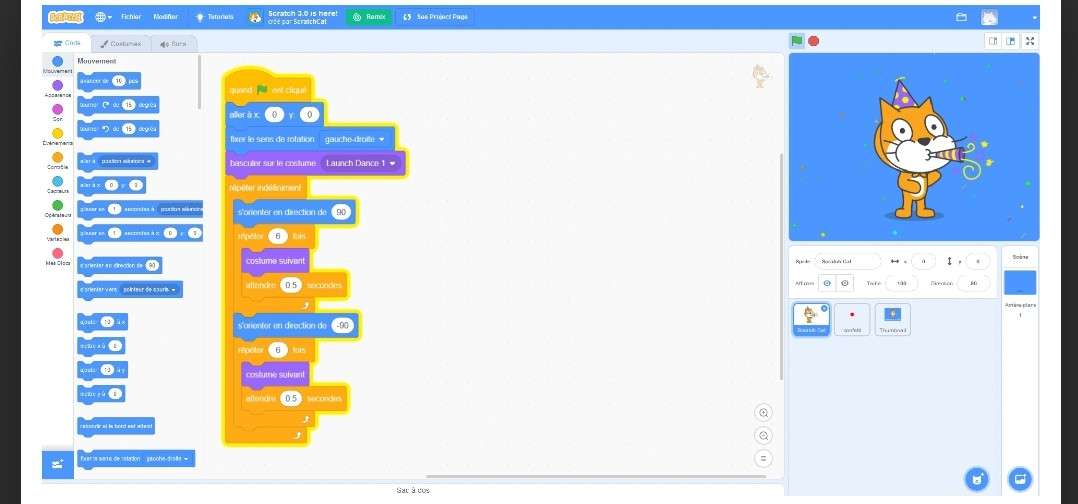
Task: Select the Événements category circle
Action: coord(58,133)
